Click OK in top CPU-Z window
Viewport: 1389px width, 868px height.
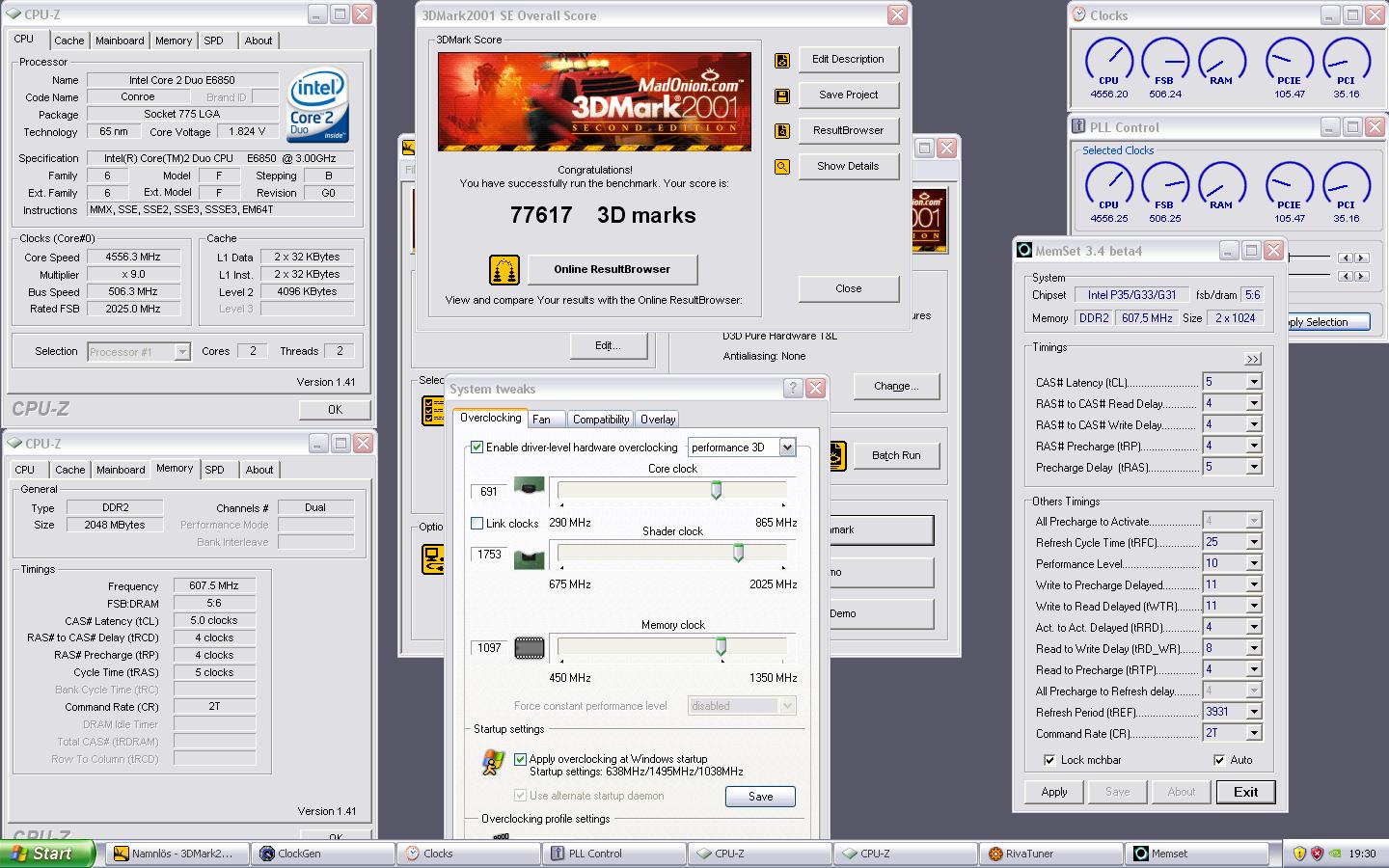click(x=335, y=410)
